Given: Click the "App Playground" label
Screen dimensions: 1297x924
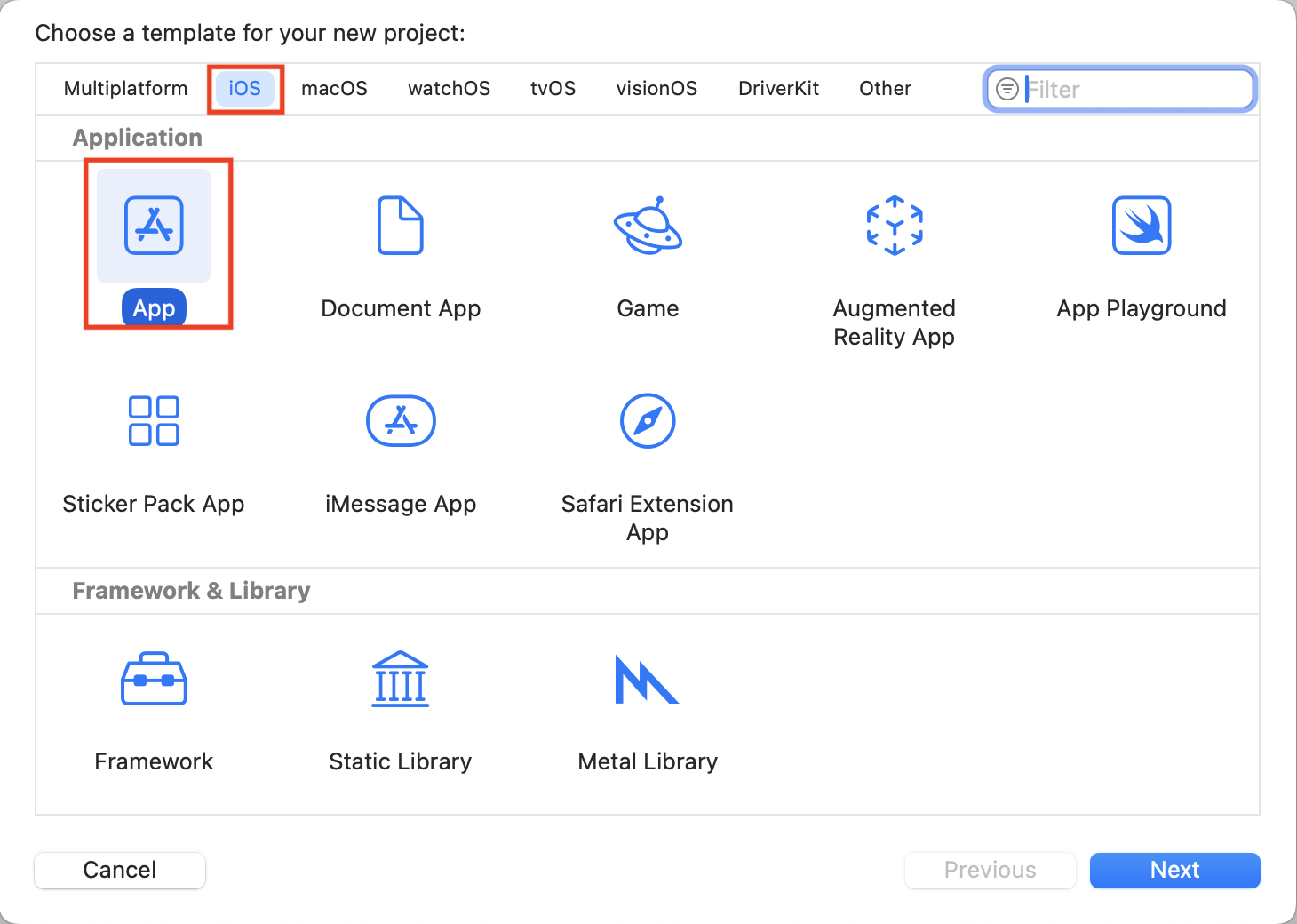Looking at the screenshot, I should click(1142, 308).
